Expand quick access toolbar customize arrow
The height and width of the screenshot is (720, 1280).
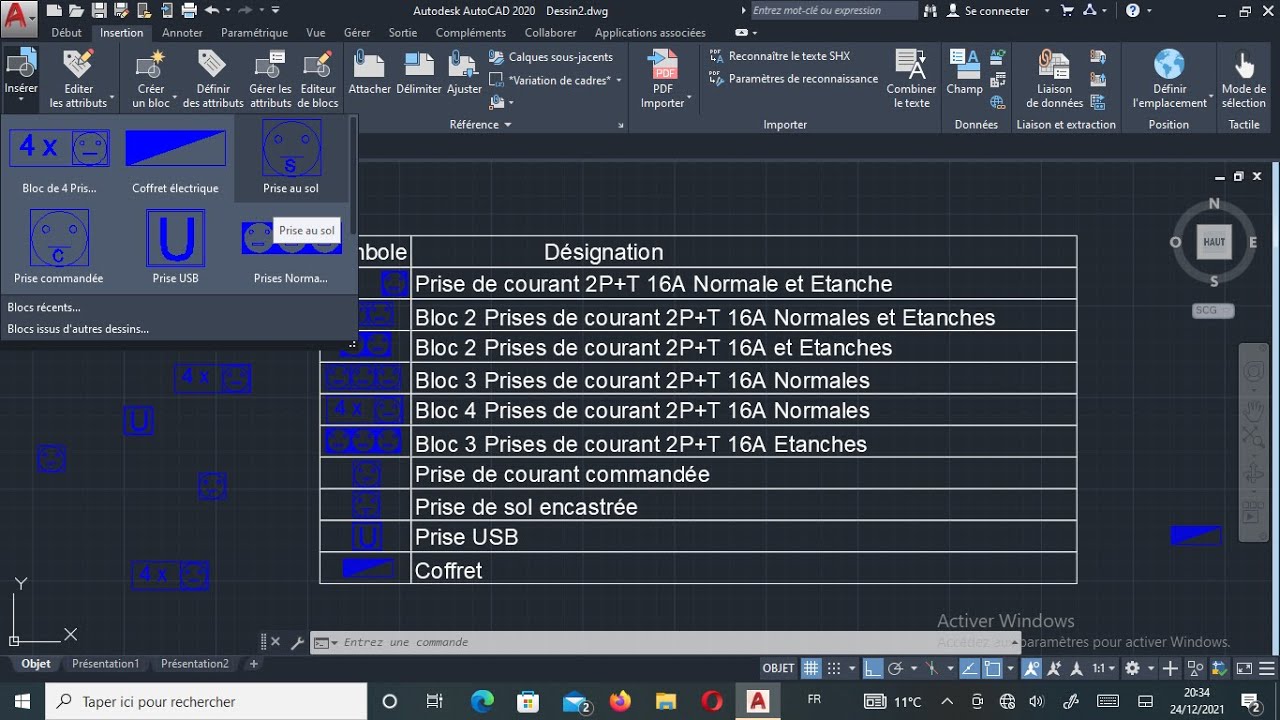coord(277,11)
